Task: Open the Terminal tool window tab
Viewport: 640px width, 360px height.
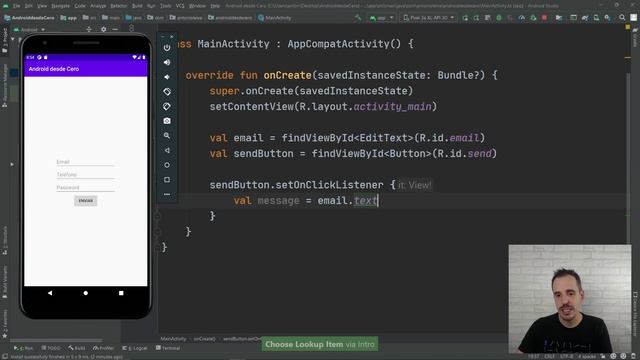Action: click(x=168, y=348)
